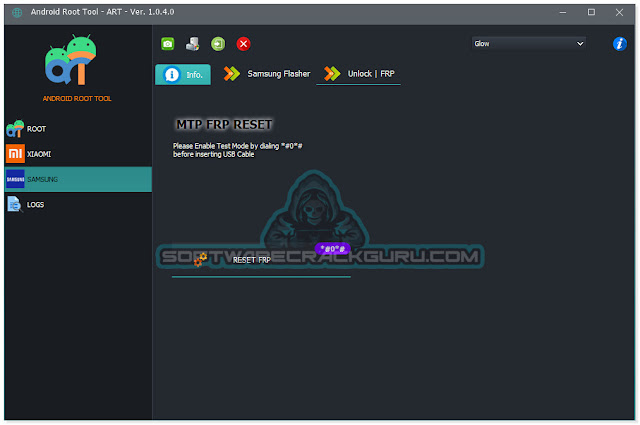Click the title bar globe app icon

(x=17, y=13)
